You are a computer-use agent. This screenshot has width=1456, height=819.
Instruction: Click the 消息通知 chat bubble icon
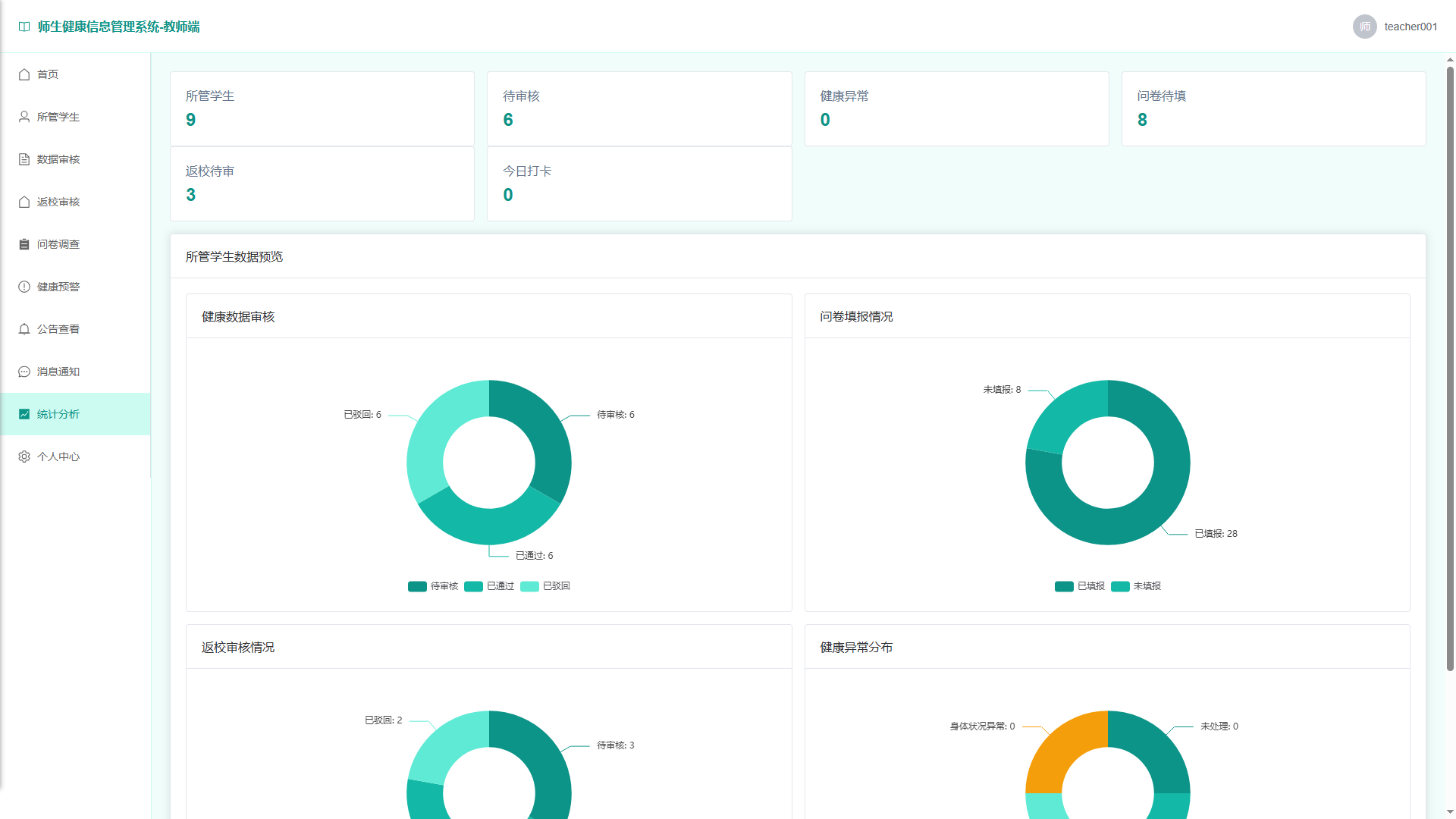24,372
